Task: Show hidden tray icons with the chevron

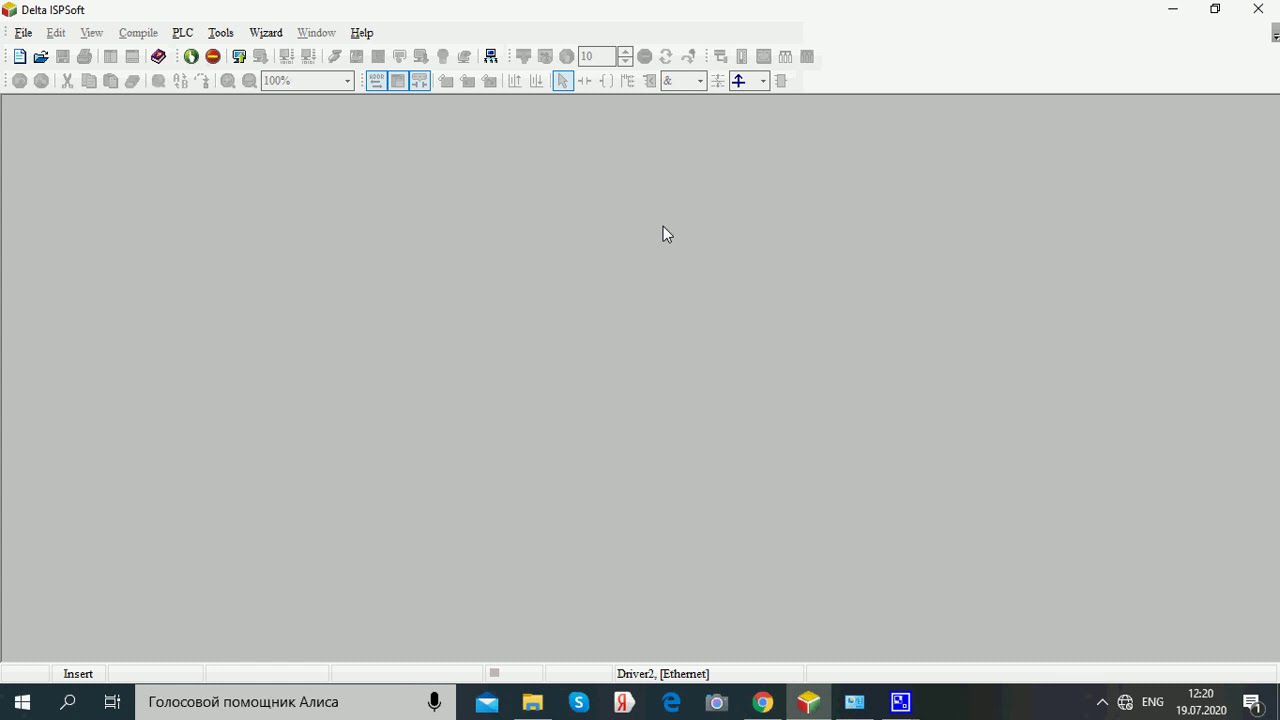Action: coord(1102,702)
